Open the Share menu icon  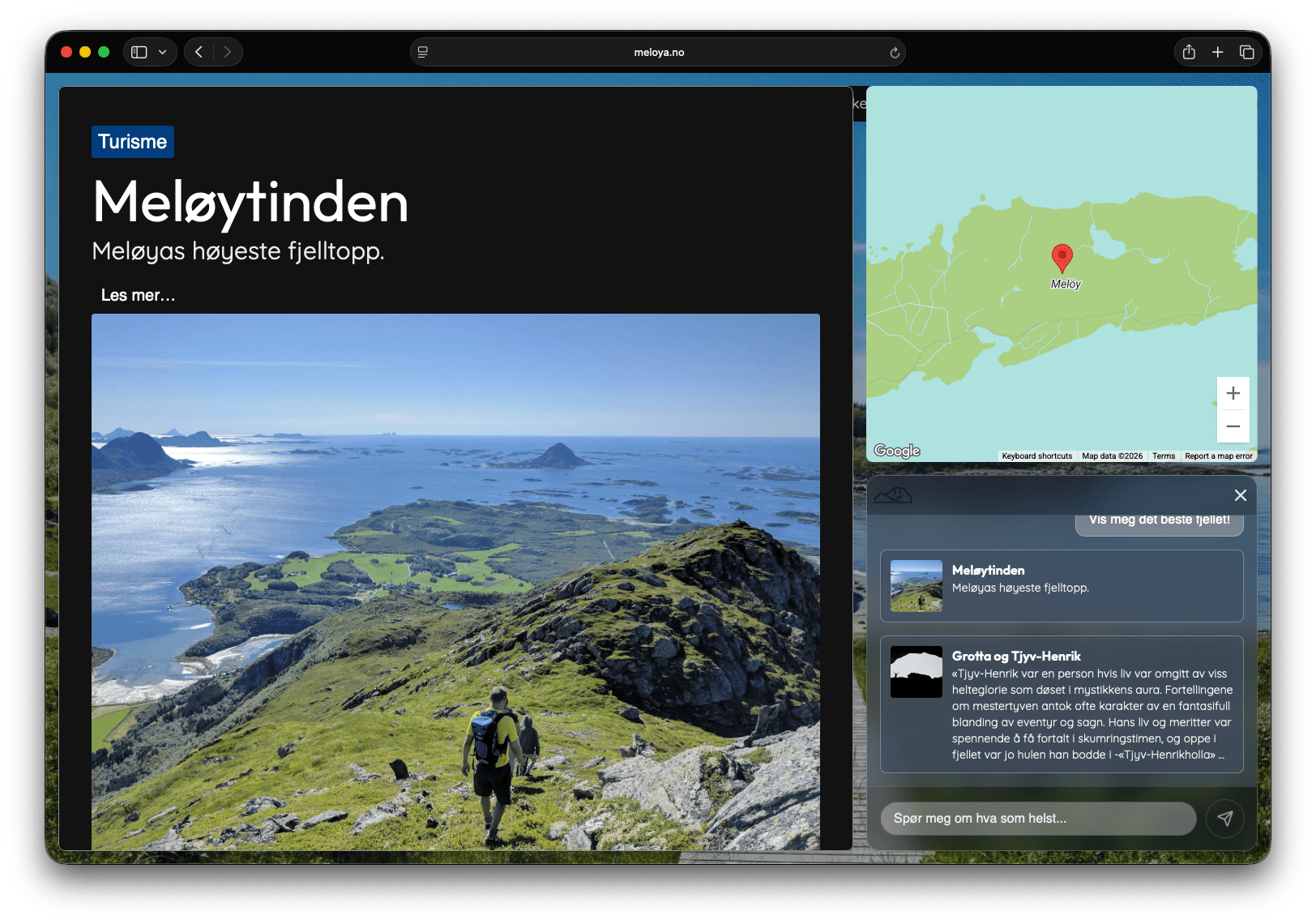pos(1189,52)
